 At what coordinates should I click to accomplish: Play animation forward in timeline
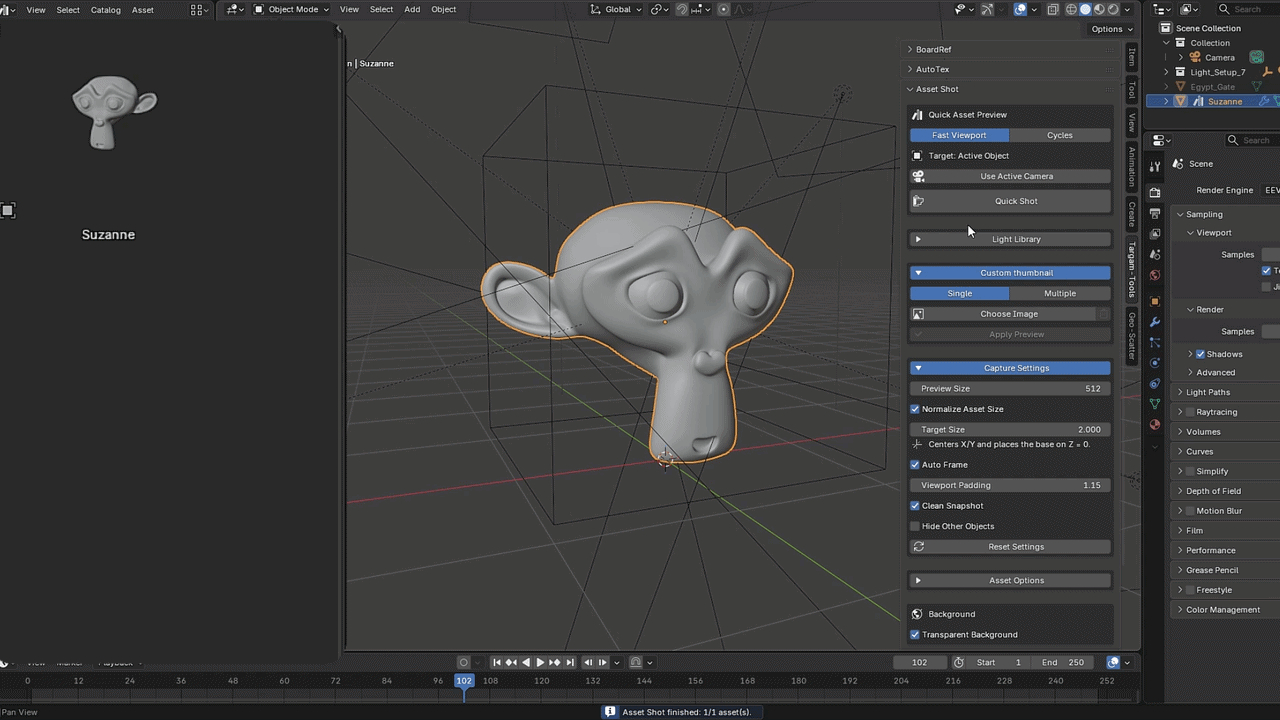540,662
